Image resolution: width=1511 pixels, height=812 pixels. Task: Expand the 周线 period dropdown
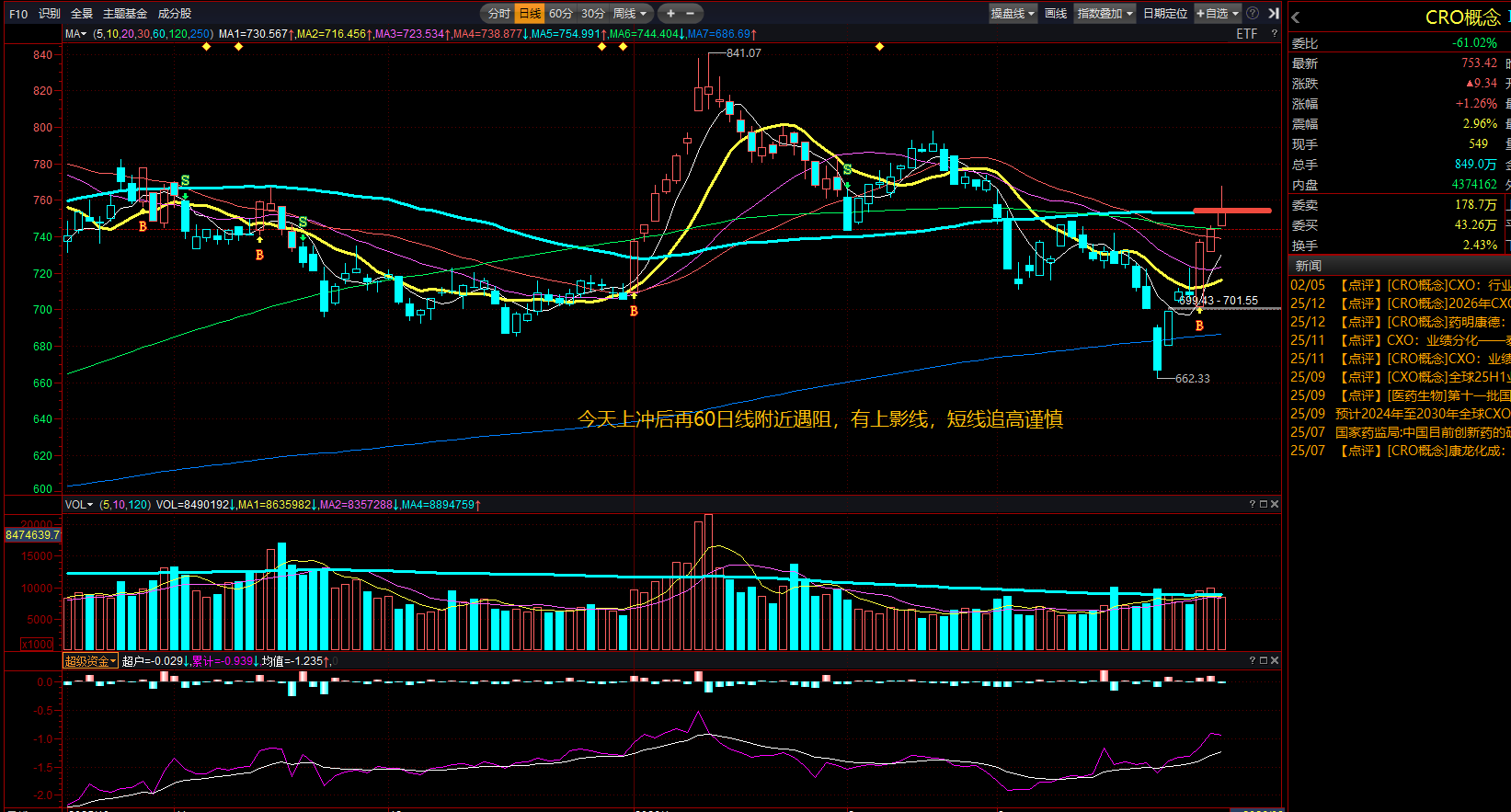(631, 13)
